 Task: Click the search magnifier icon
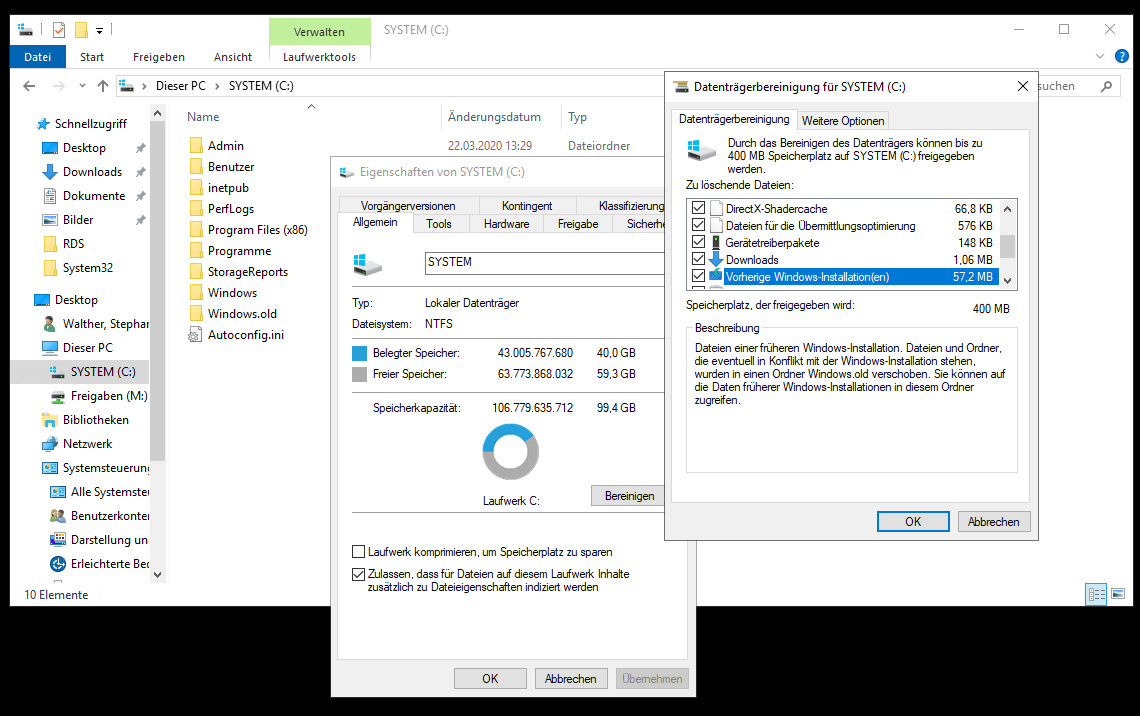1107,86
